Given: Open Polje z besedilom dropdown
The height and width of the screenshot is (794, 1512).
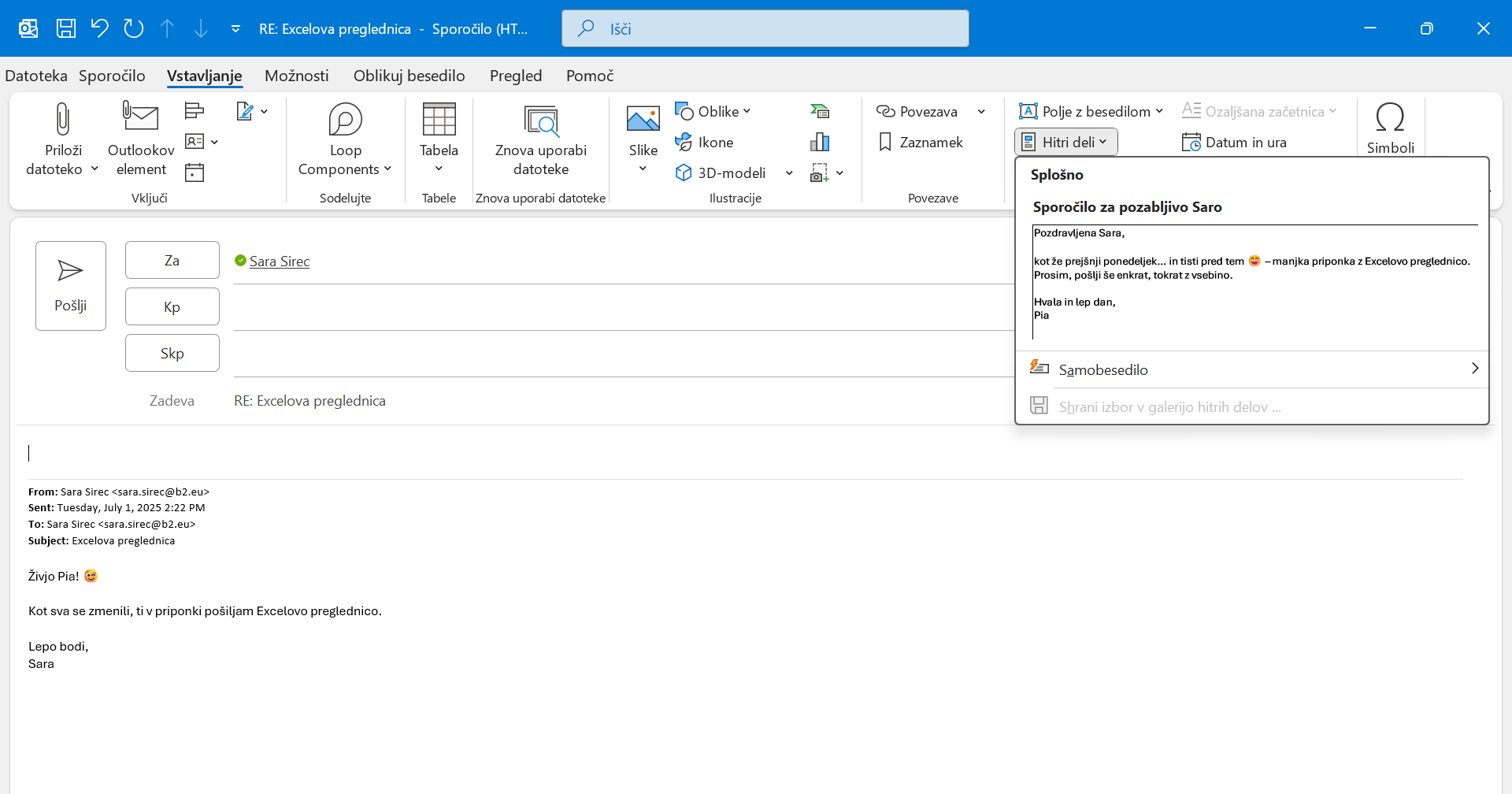Looking at the screenshot, I should pyautogui.click(x=1091, y=111).
